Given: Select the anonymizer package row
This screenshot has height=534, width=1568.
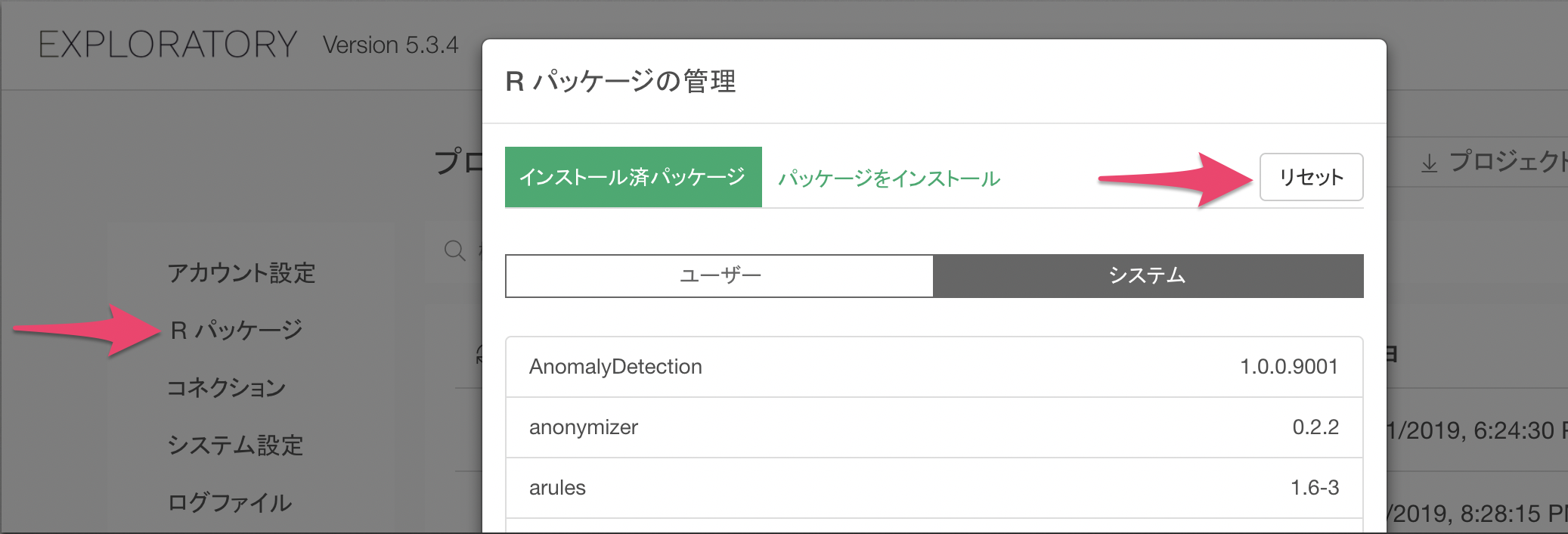Looking at the screenshot, I should coord(934,427).
